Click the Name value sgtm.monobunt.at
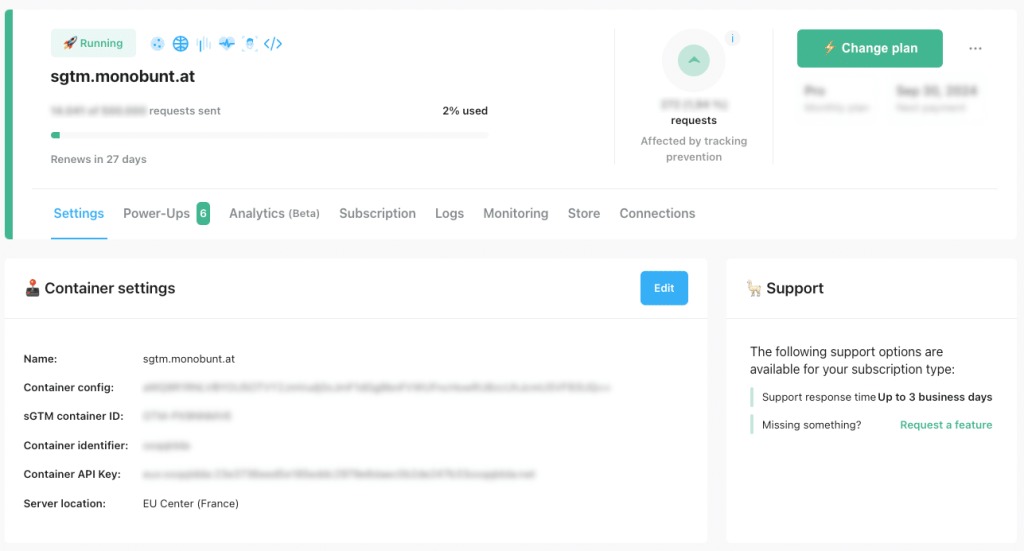The width and height of the screenshot is (1024, 551). [189, 359]
